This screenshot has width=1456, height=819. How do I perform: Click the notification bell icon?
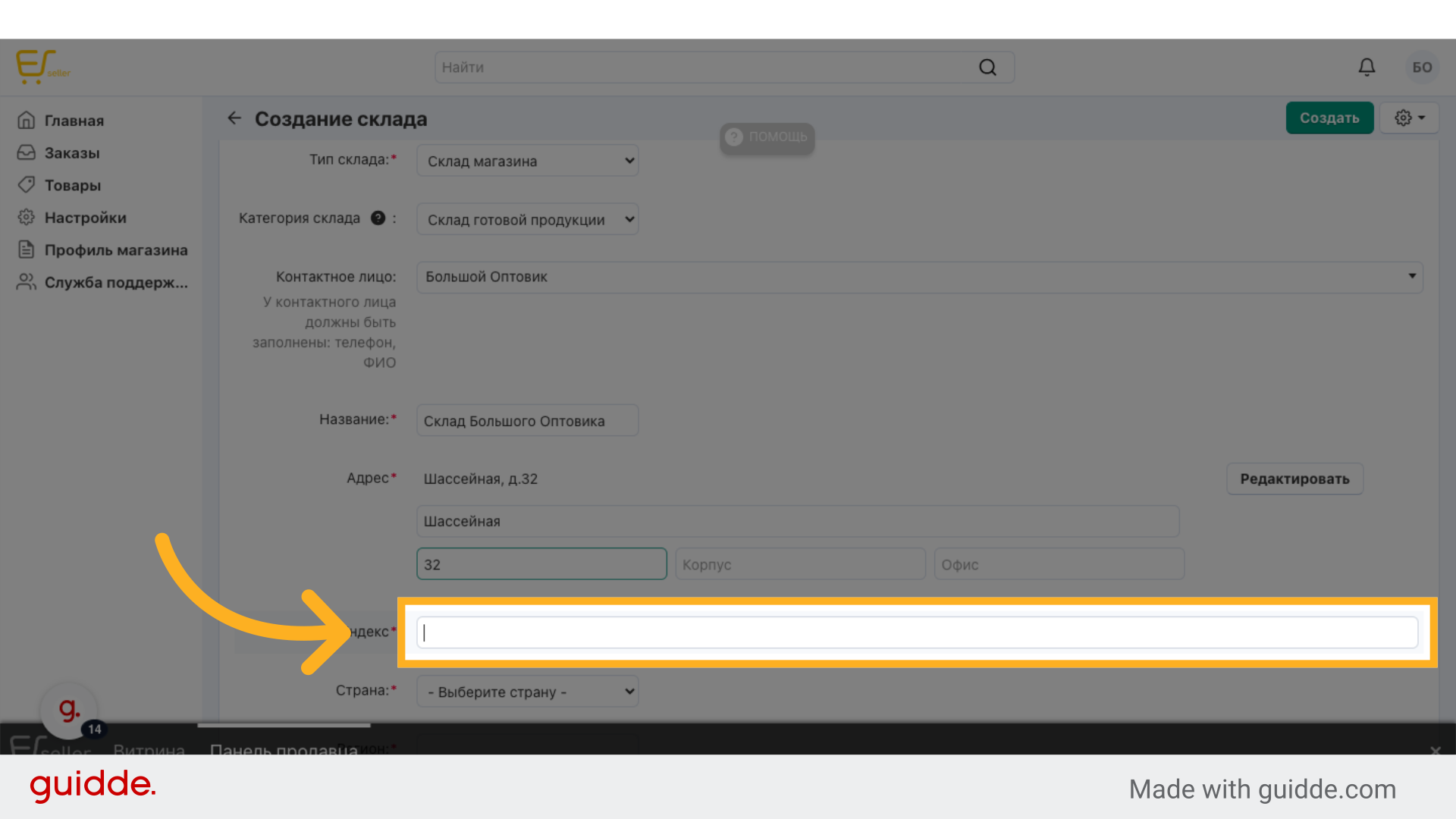(1367, 67)
